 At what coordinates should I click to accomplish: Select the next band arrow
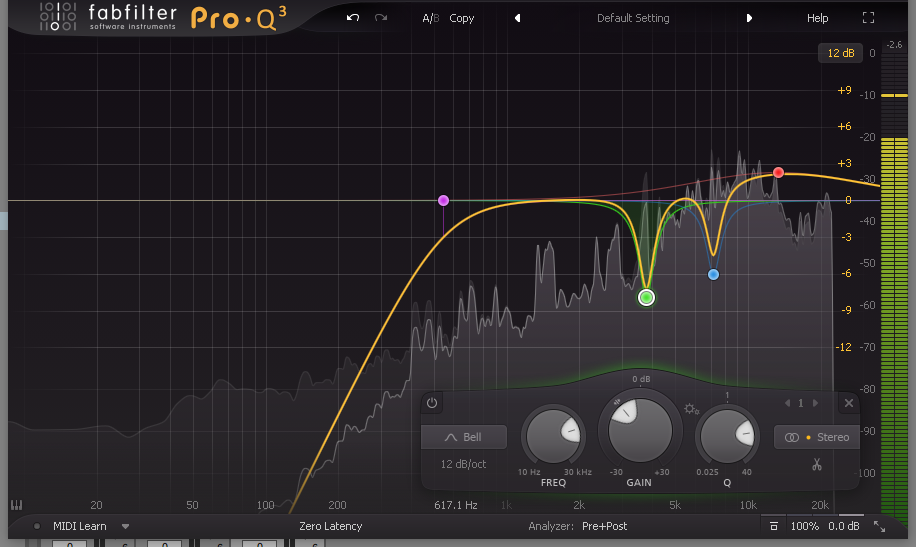[x=815, y=403]
